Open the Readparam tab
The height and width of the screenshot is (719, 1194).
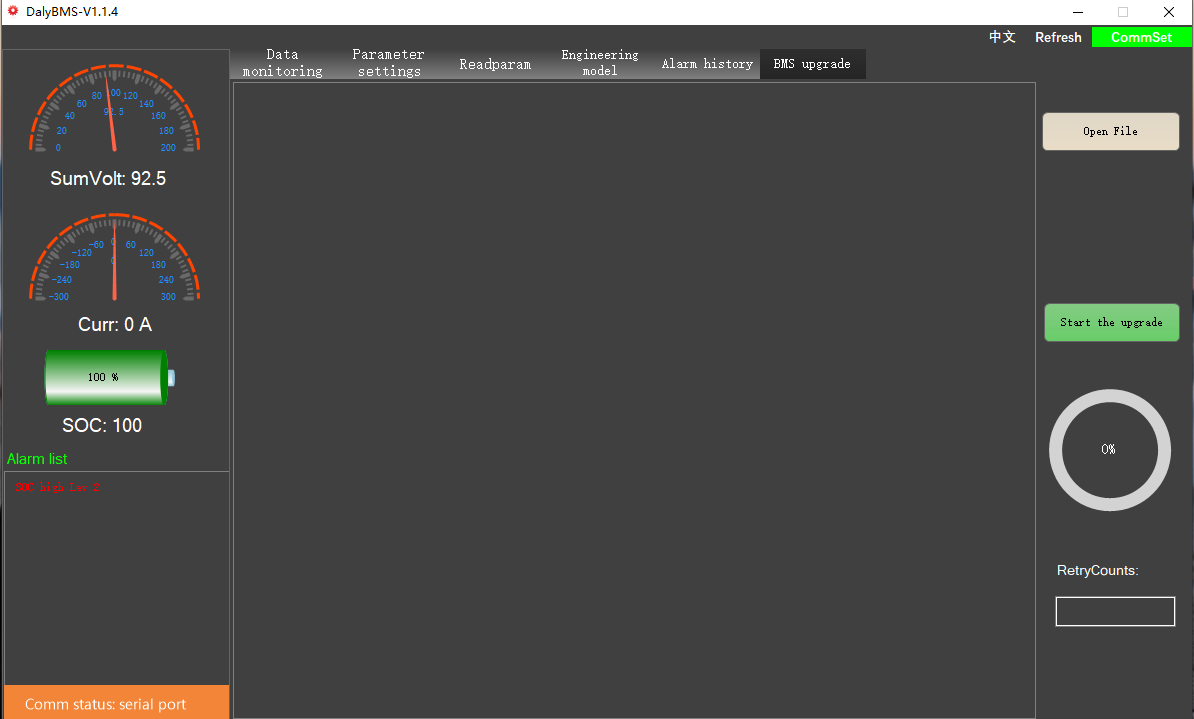click(495, 64)
